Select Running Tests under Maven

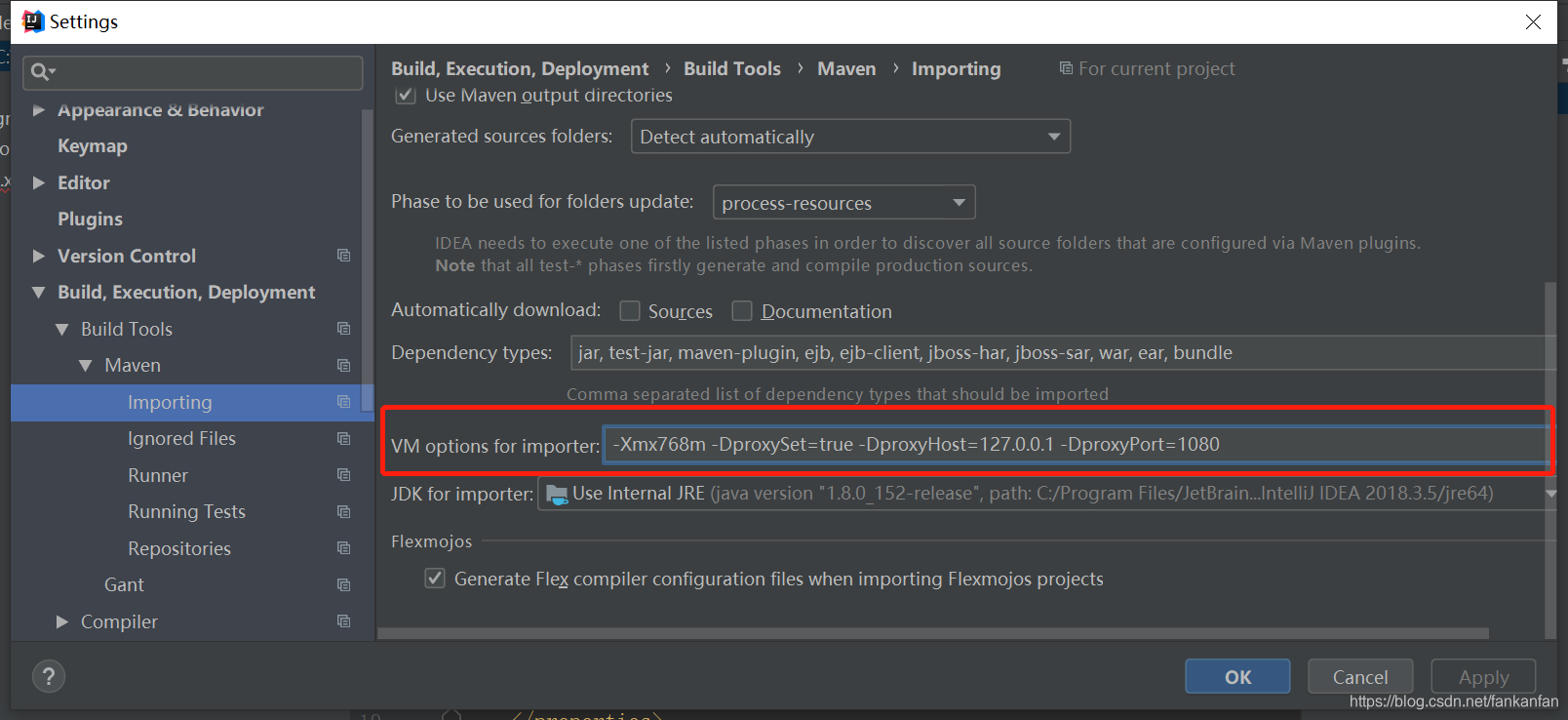(186, 511)
